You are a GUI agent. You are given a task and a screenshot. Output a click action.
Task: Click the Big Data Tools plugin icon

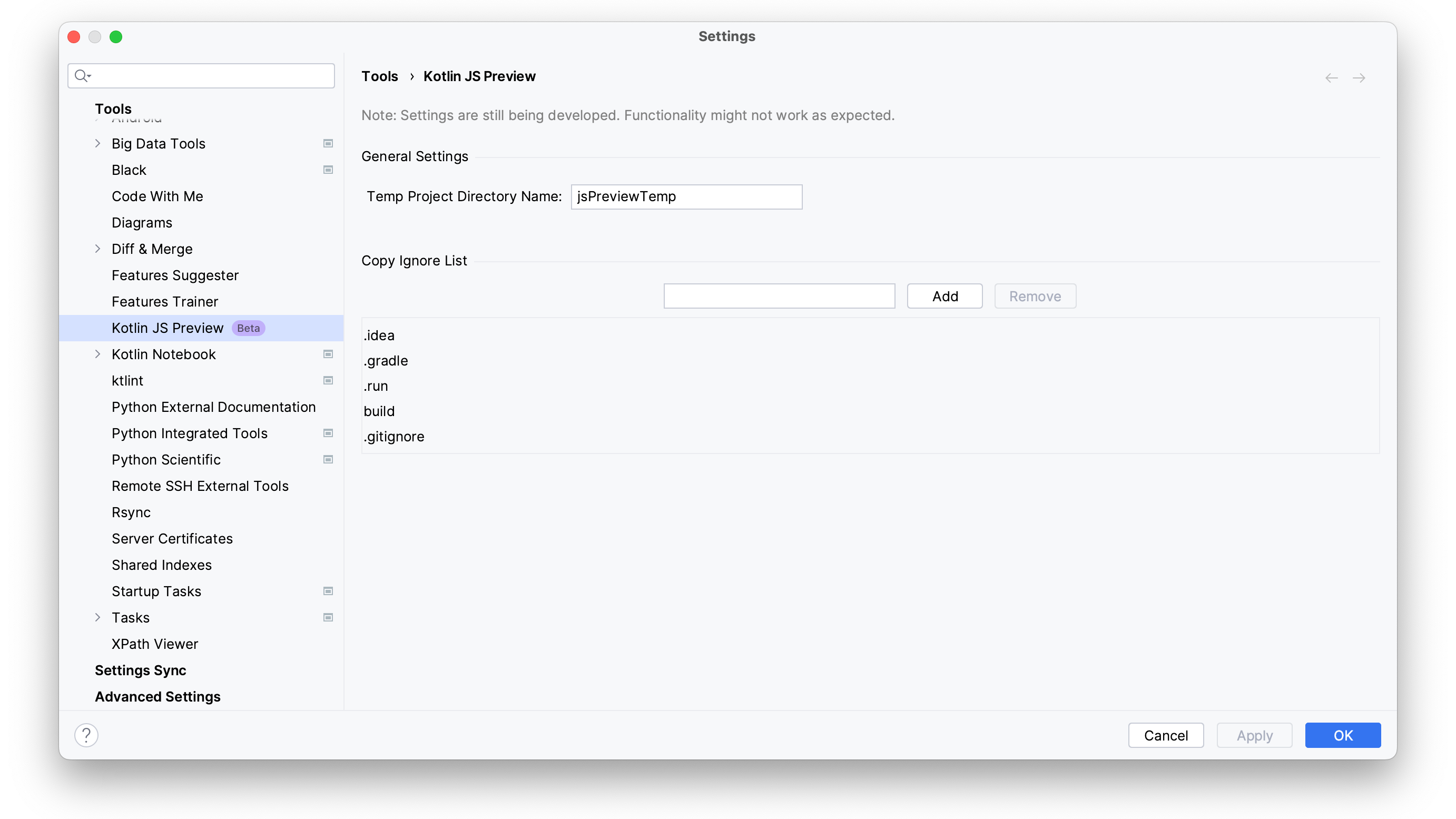point(328,143)
